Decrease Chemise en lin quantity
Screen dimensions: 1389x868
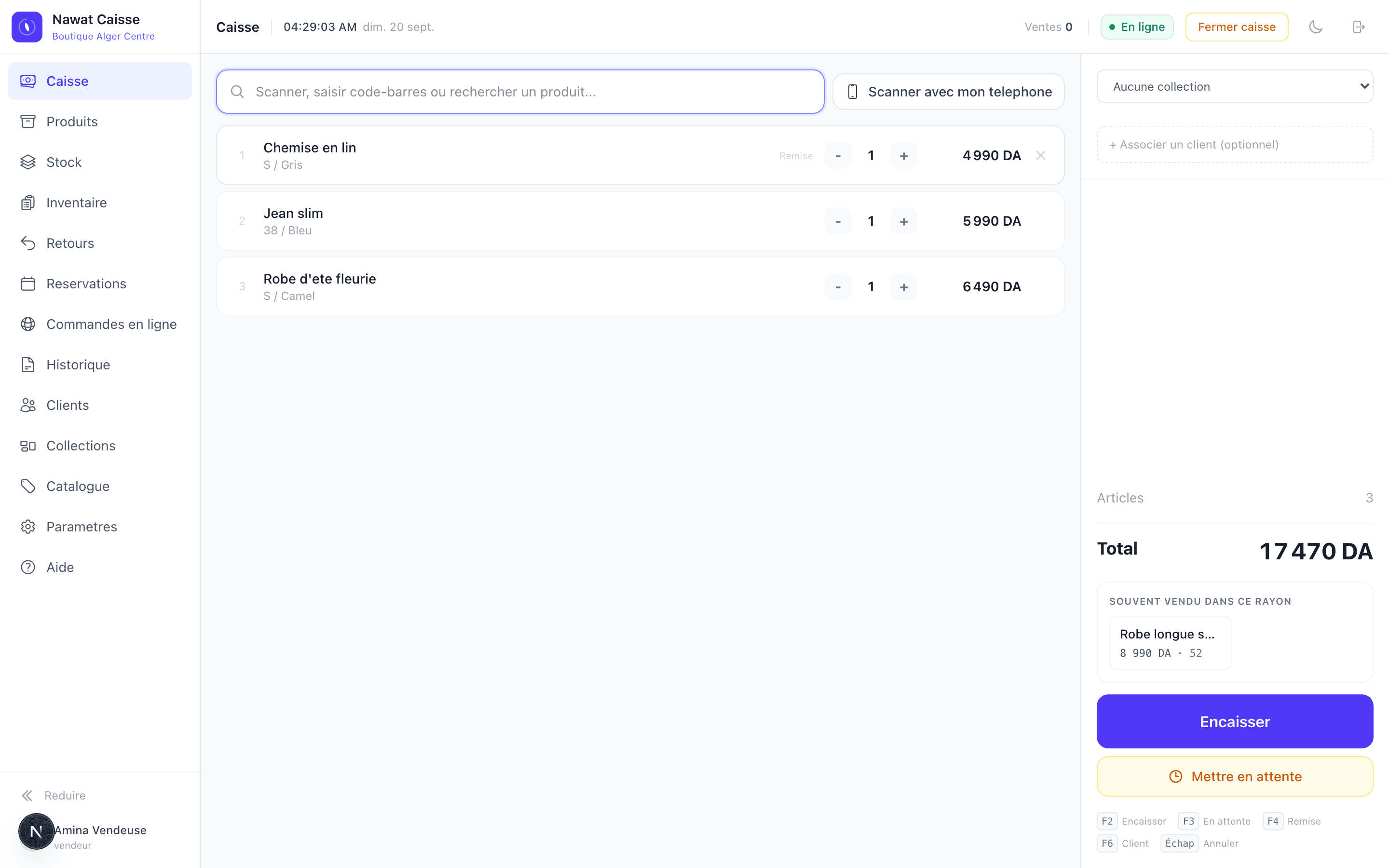coord(838,156)
